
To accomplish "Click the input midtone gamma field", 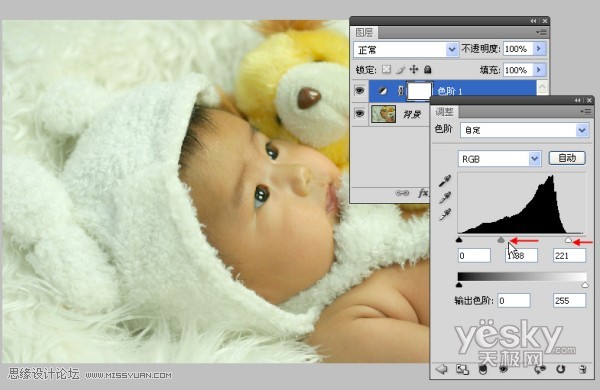I will pyautogui.click(x=521, y=256).
